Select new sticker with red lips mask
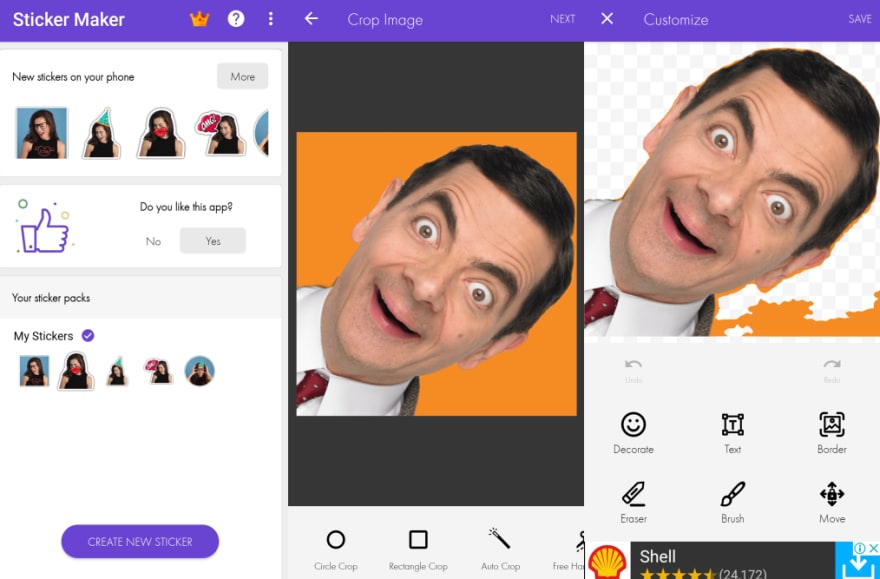Viewport: 880px width, 579px height. [x=161, y=133]
